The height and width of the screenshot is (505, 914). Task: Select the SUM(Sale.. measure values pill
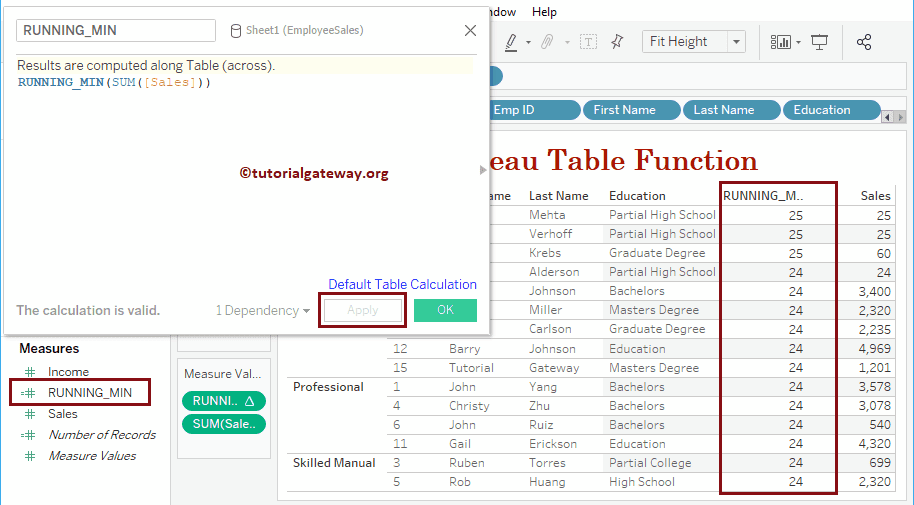[224, 424]
